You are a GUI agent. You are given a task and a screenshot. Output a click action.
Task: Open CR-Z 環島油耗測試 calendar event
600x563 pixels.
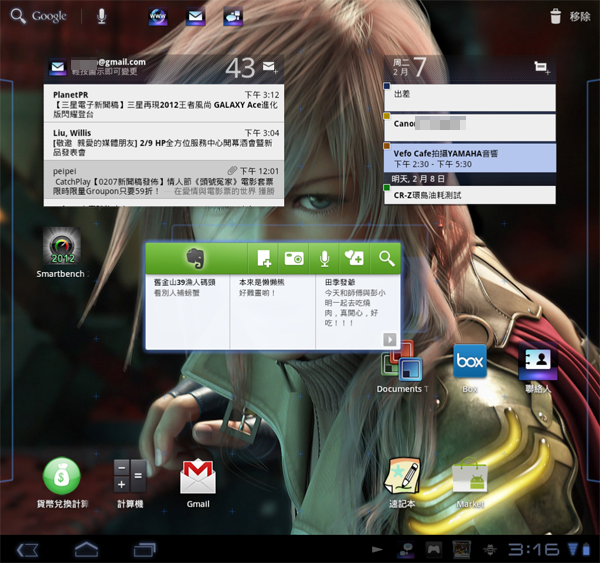[x=470, y=195]
